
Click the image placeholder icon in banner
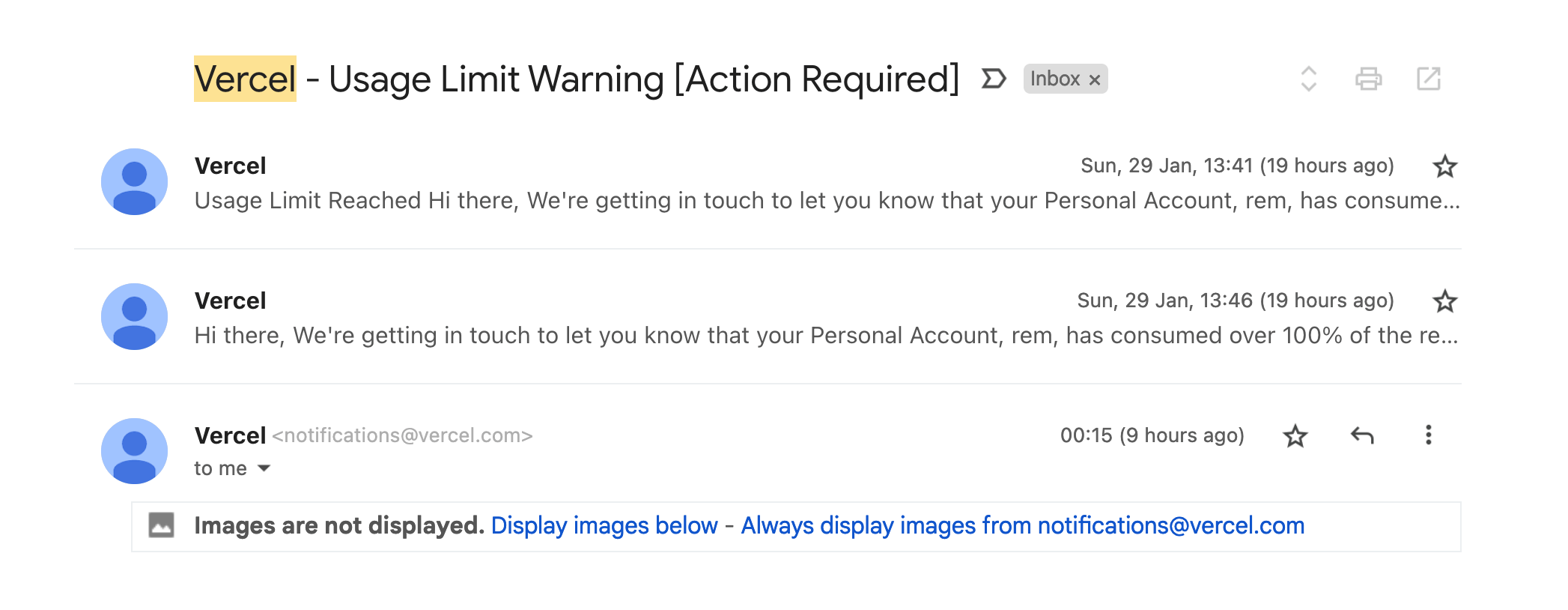pyautogui.click(x=161, y=525)
